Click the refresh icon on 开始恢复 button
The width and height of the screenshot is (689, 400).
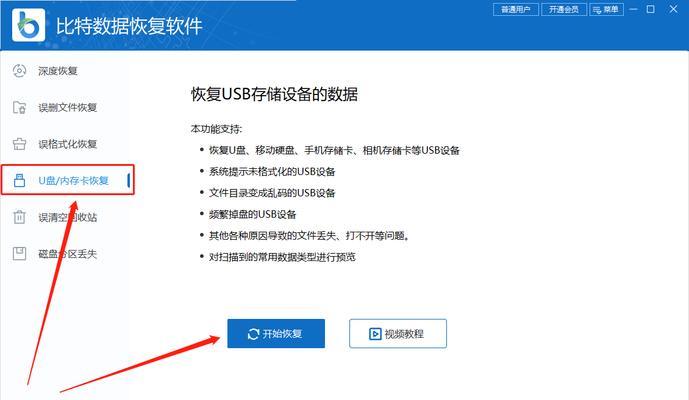click(x=254, y=334)
